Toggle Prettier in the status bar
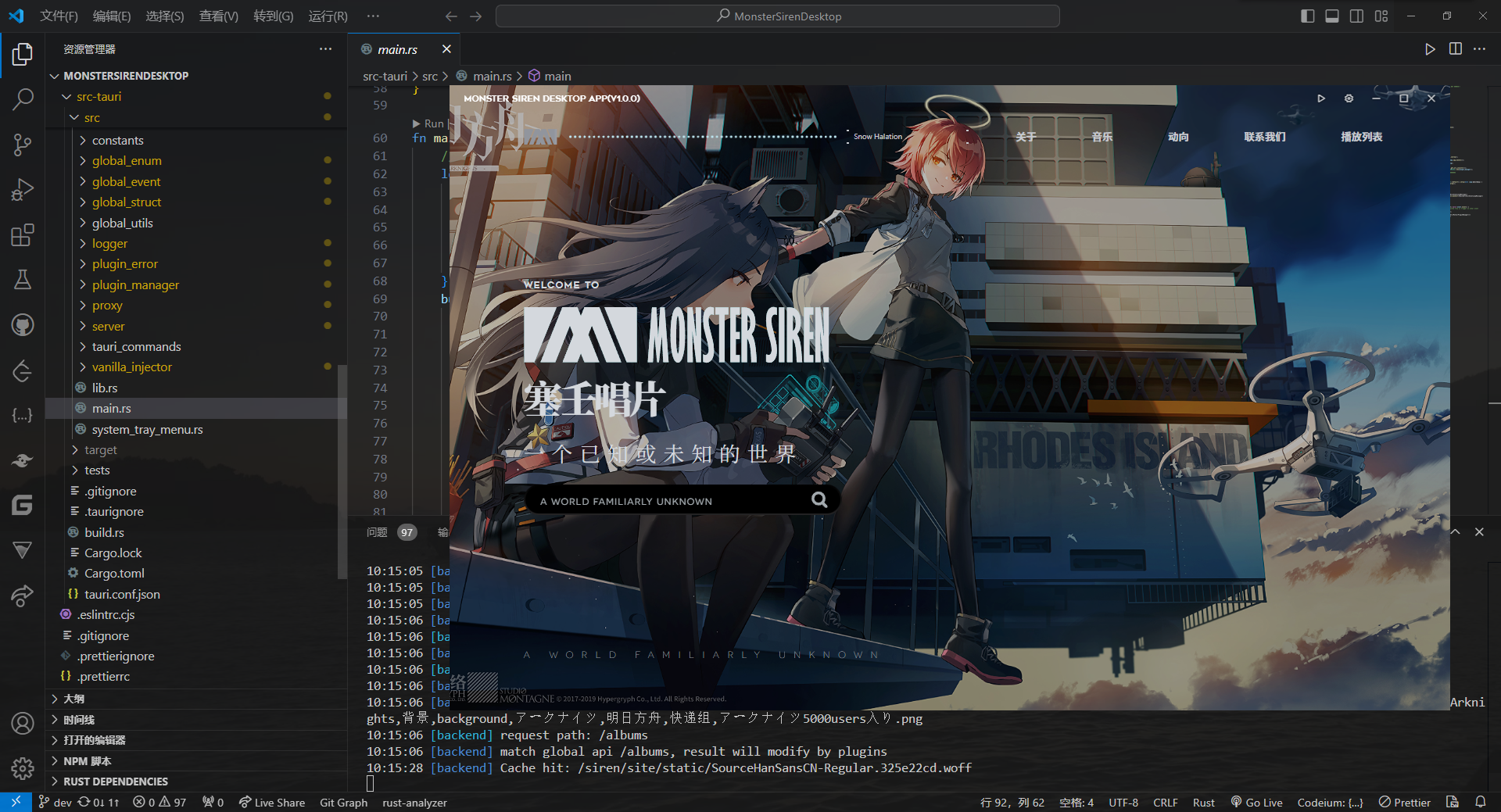The image size is (1501, 812). [x=1405, y=803]
